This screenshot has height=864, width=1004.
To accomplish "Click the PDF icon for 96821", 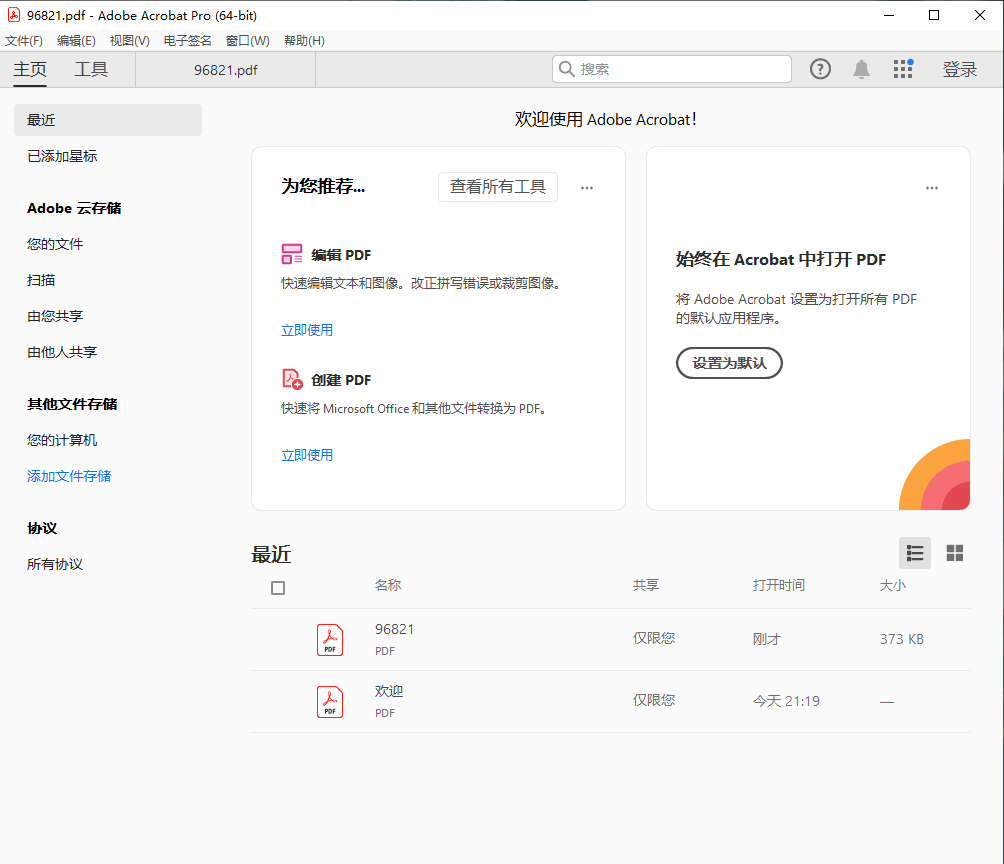I will point(330,639).
